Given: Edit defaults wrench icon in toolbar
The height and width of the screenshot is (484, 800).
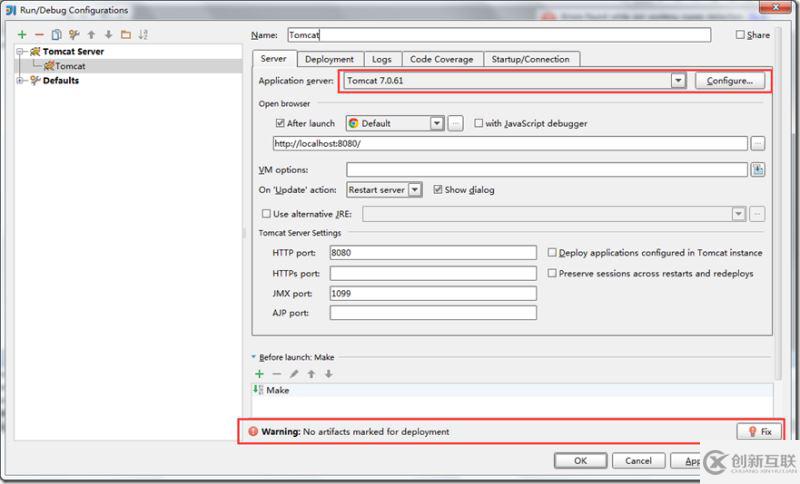Looking at the screenshot, I should pyautogui.click(x=74, y=34).
